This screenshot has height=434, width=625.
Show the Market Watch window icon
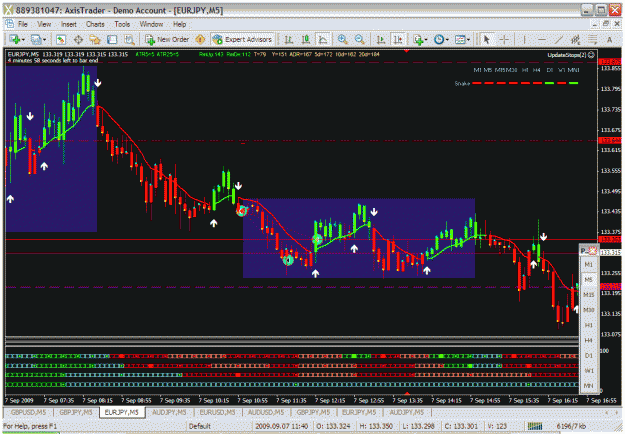click(61, 39)
